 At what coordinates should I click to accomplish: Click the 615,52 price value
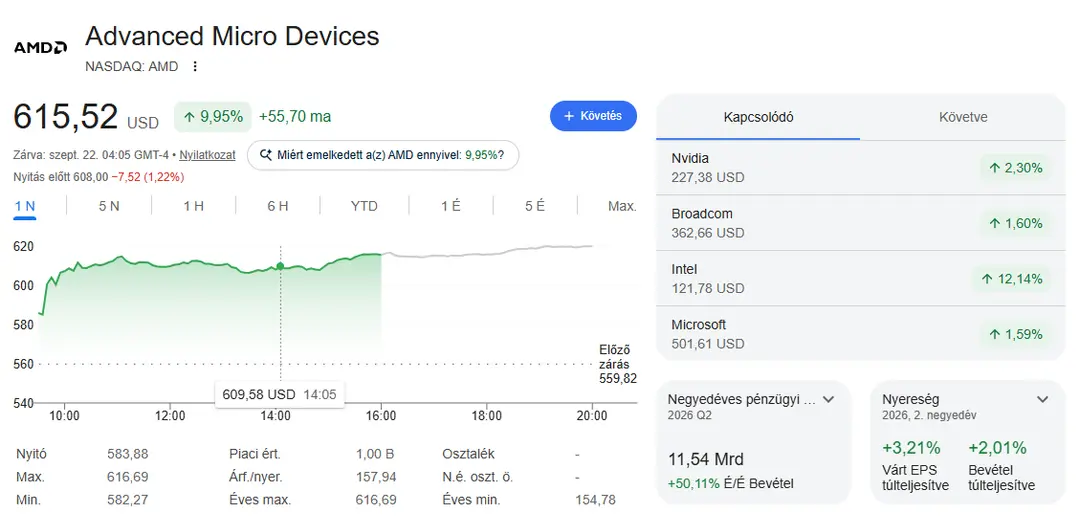coord(66,116)
